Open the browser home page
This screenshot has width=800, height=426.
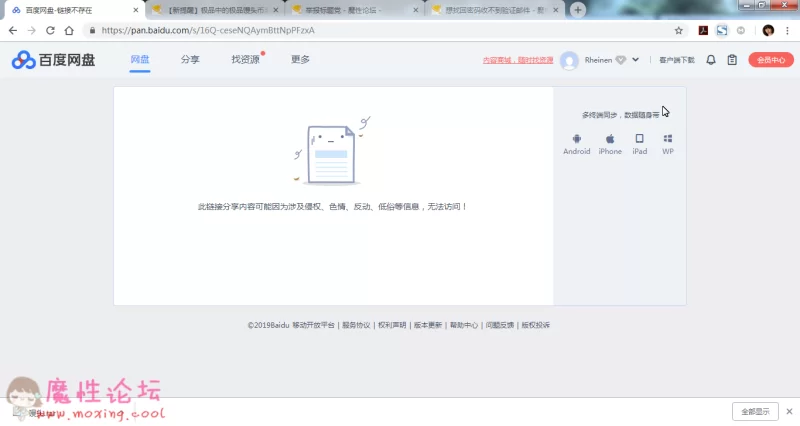[69, 31]
